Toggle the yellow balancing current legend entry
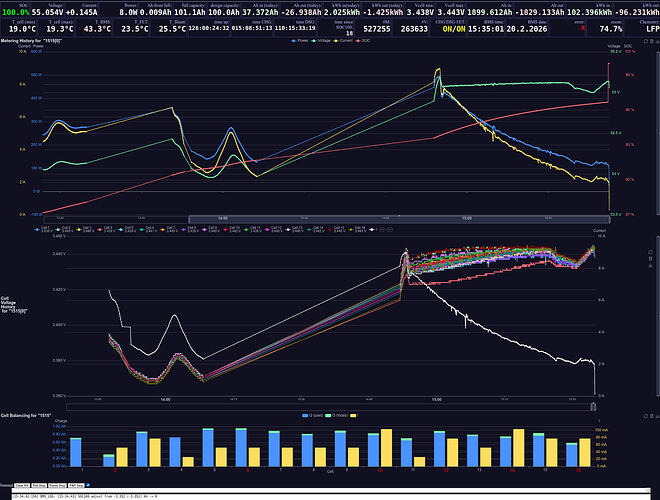Viewport: 660px width, 500px height. pos(354,413)
